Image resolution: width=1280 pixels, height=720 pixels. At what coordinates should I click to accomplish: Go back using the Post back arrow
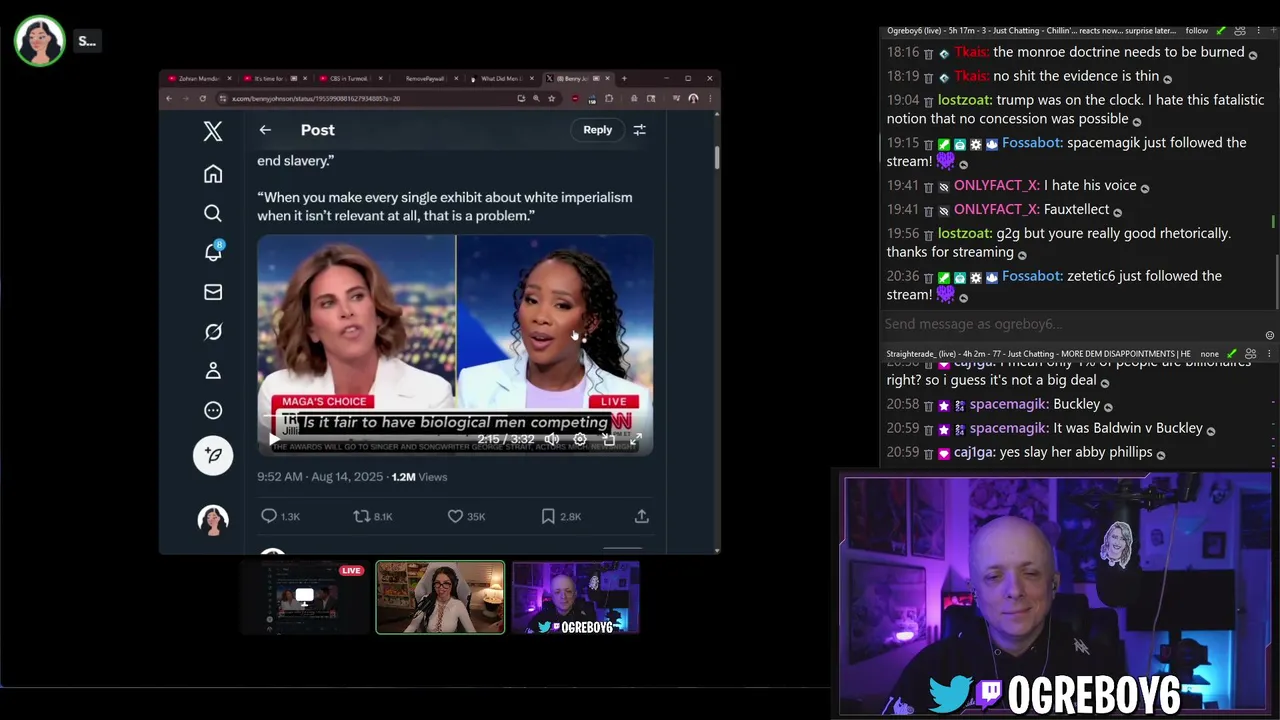[x=265, y=130]
